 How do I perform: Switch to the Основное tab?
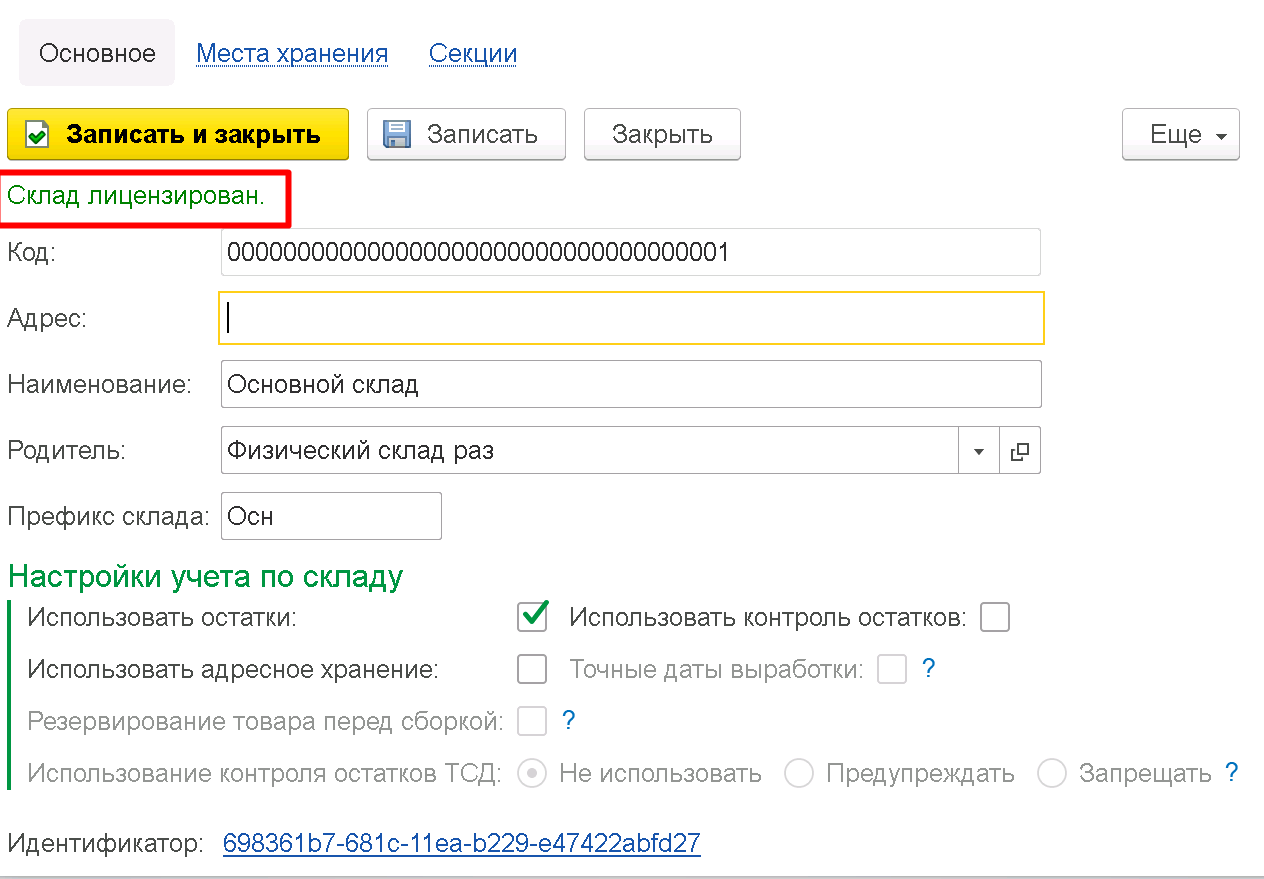pyautogui.click(x=97, y=53)
